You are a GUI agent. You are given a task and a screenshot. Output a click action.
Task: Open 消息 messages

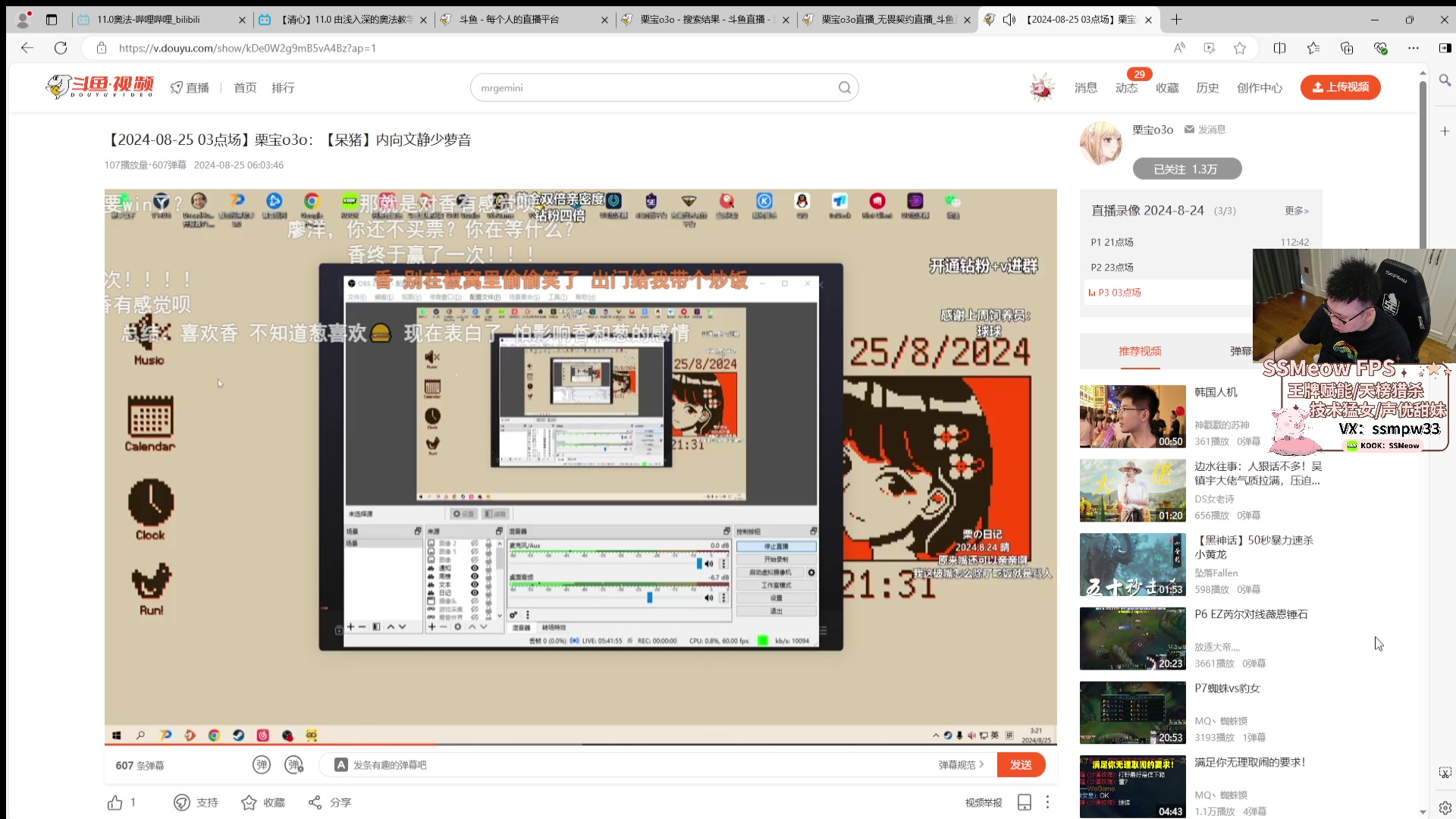pos(1086,88)
